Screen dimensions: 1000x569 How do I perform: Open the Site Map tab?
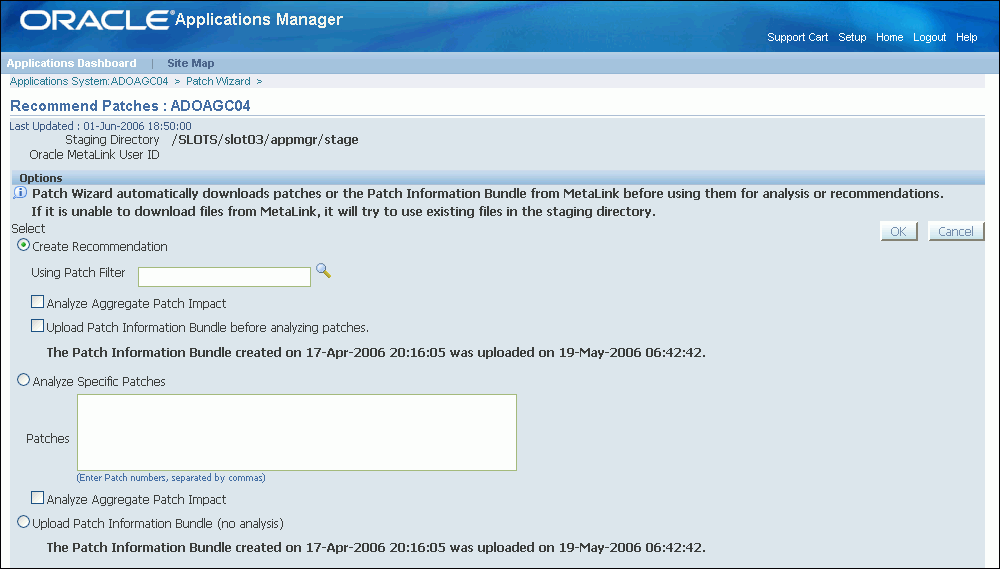point(191,63)
